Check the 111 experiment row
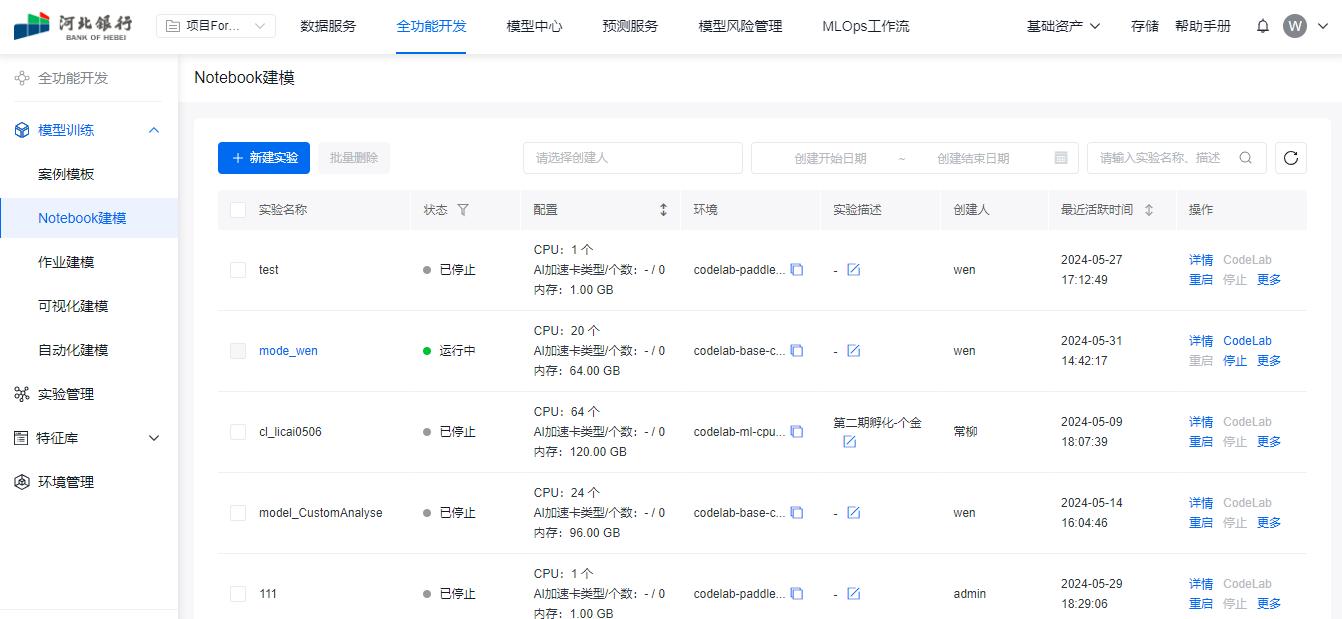This screenshot has height=619, width=1342. 238,594
